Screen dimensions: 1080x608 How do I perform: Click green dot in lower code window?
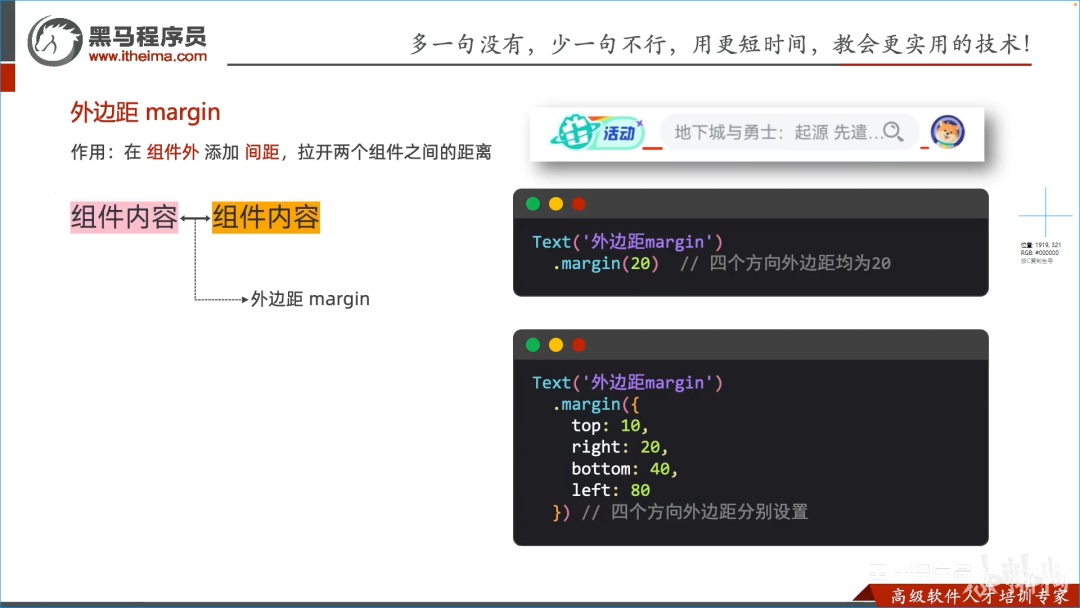[533, 345]
